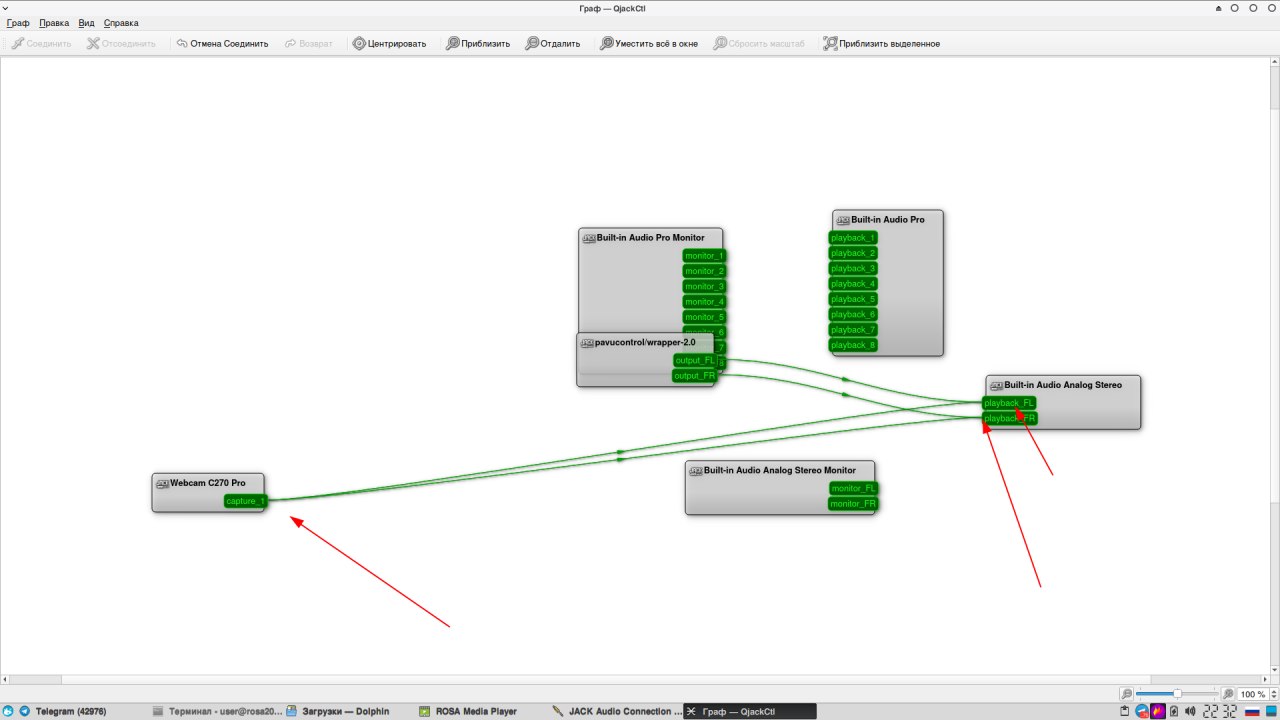Select the playback_7 port

(853, 330)
